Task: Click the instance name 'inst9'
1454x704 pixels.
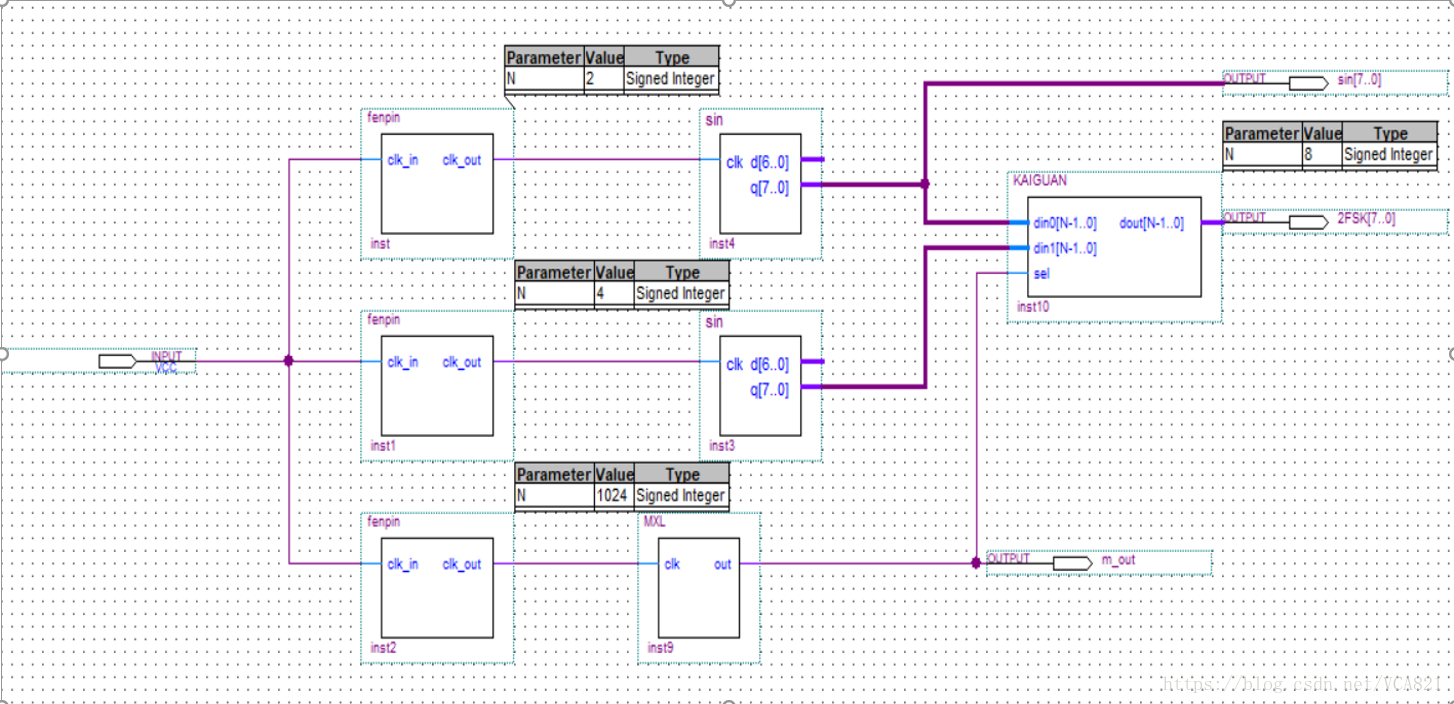Action: [660, 648]
